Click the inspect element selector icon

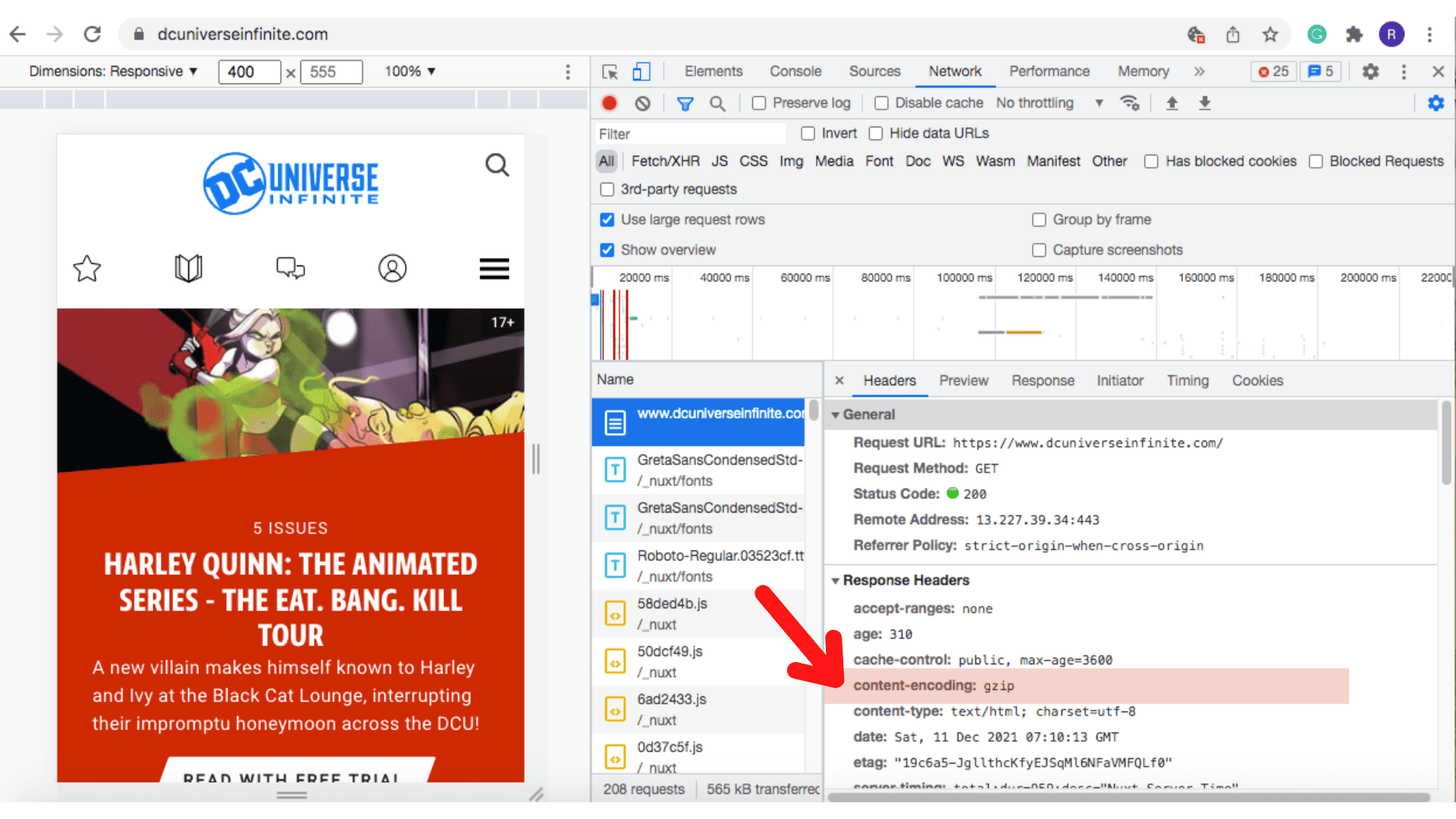click(x=610, y=71)
